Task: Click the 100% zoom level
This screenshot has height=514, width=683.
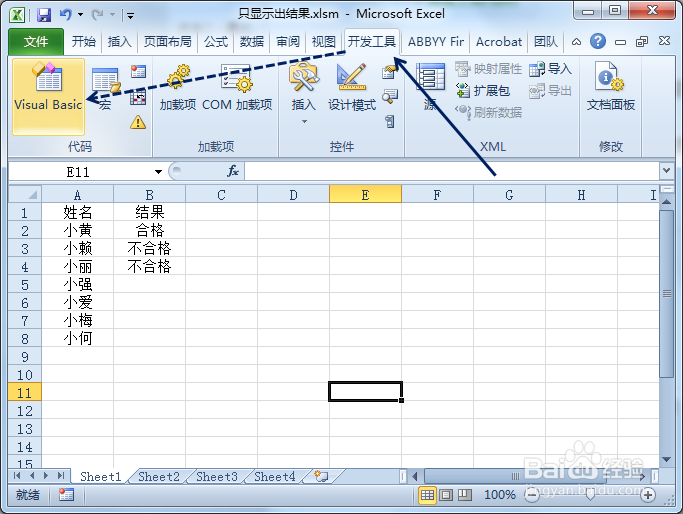Action: pyautogui.click(x=500, y=495)
